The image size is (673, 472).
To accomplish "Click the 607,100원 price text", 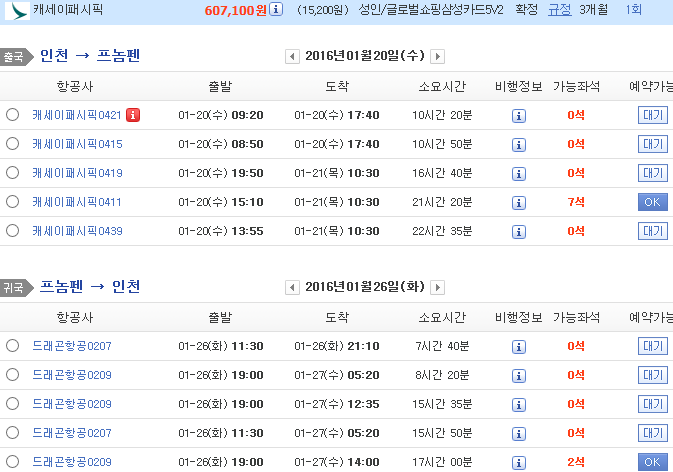I will 236,10.
